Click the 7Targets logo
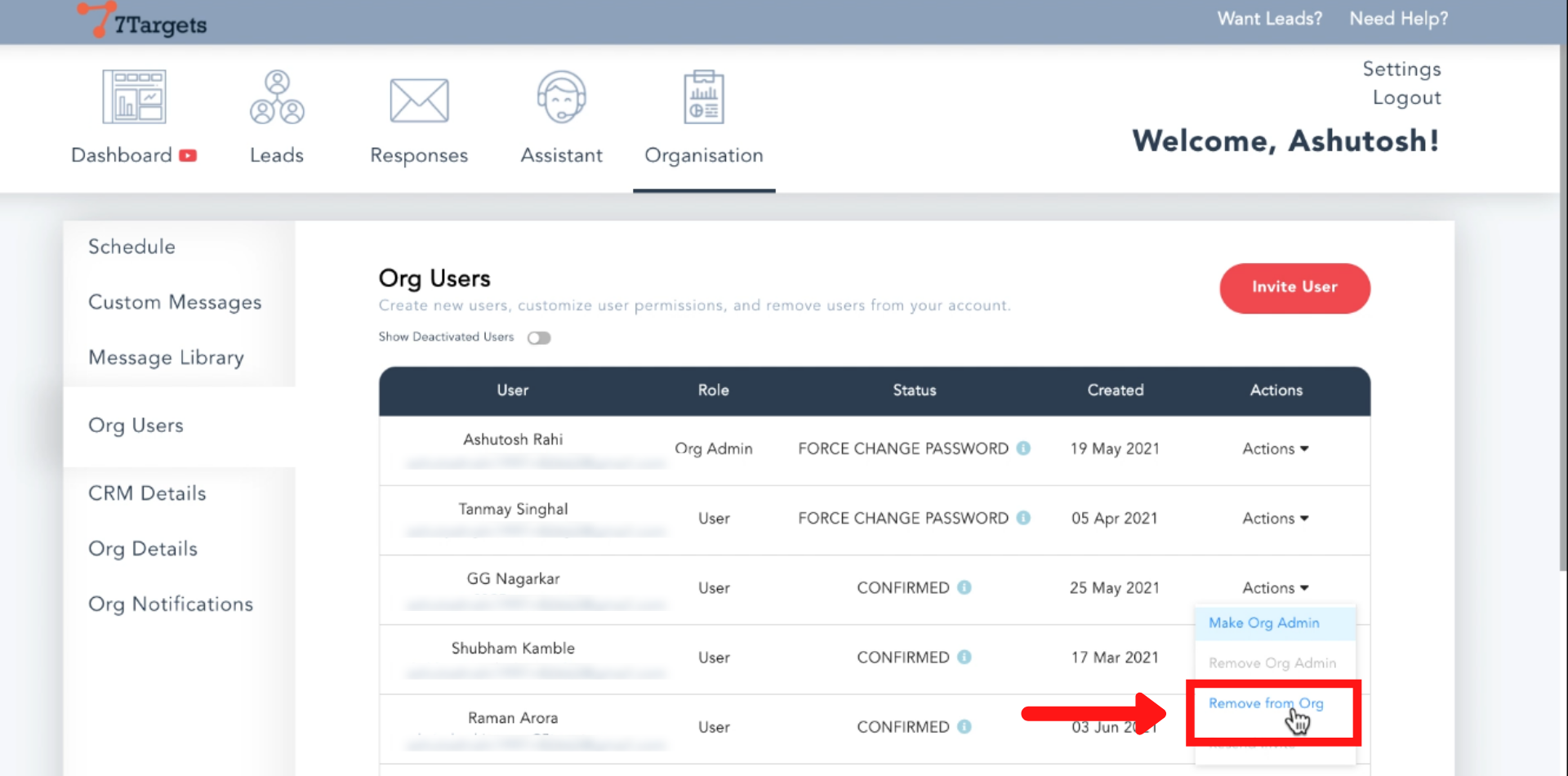 click(x=143, y=21)
